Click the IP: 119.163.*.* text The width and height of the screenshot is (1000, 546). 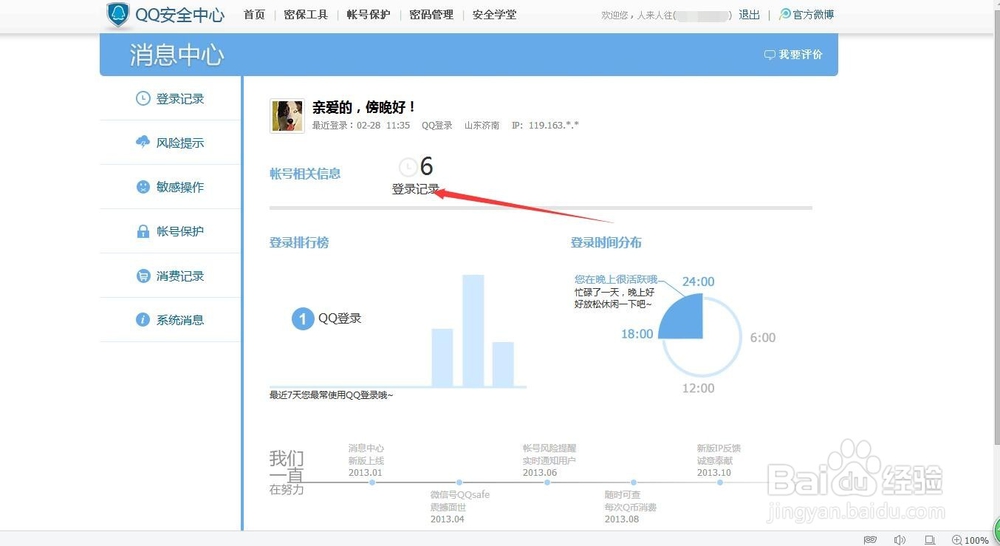pyautogui.click(x=545, y=126)
